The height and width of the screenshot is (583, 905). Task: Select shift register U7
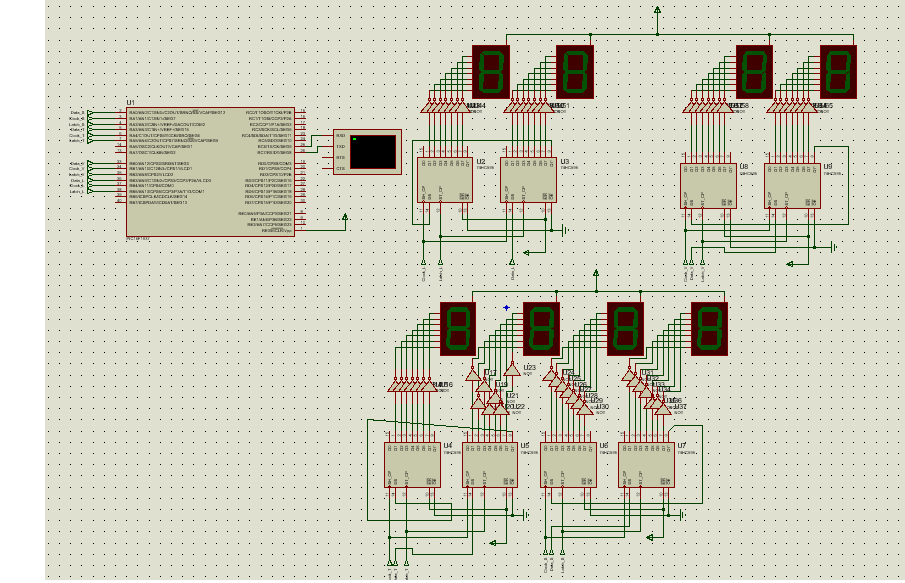(x=646, y=465)
